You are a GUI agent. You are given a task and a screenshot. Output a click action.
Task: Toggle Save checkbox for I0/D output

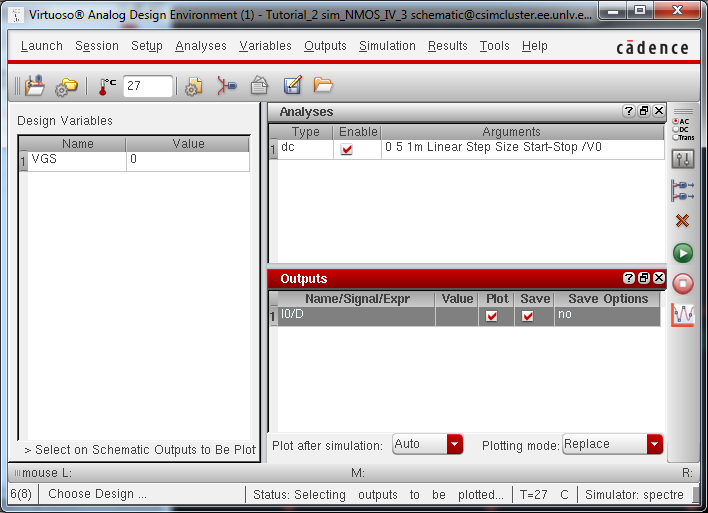[527, 316]
